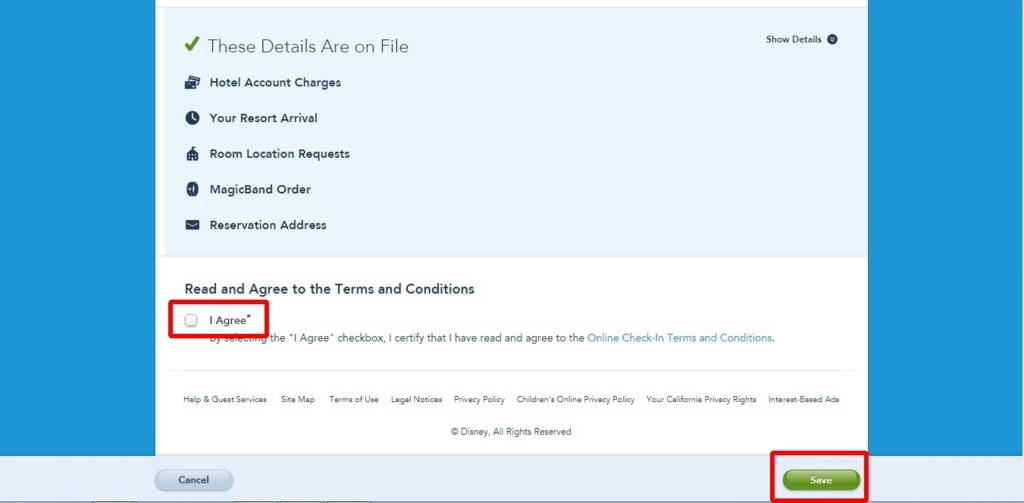Open the Privacy Policy footer link
Viewport: 1024px width, 503px height.
tap(479, 399)
